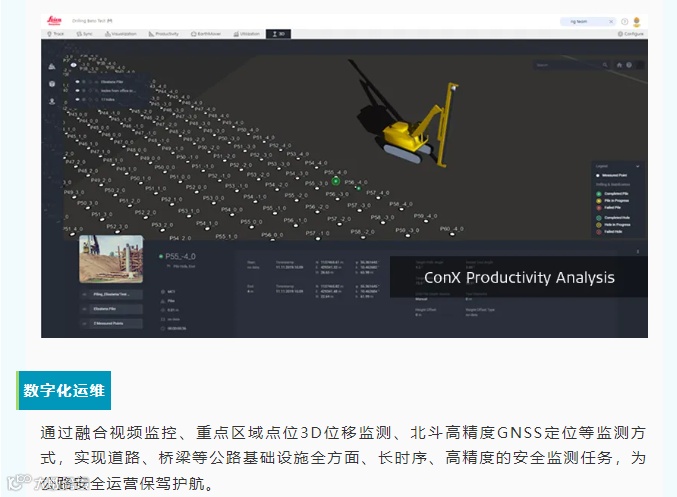
Task: Select the green highlighted P55_-4_0 point marker
Action: [335, 181]
